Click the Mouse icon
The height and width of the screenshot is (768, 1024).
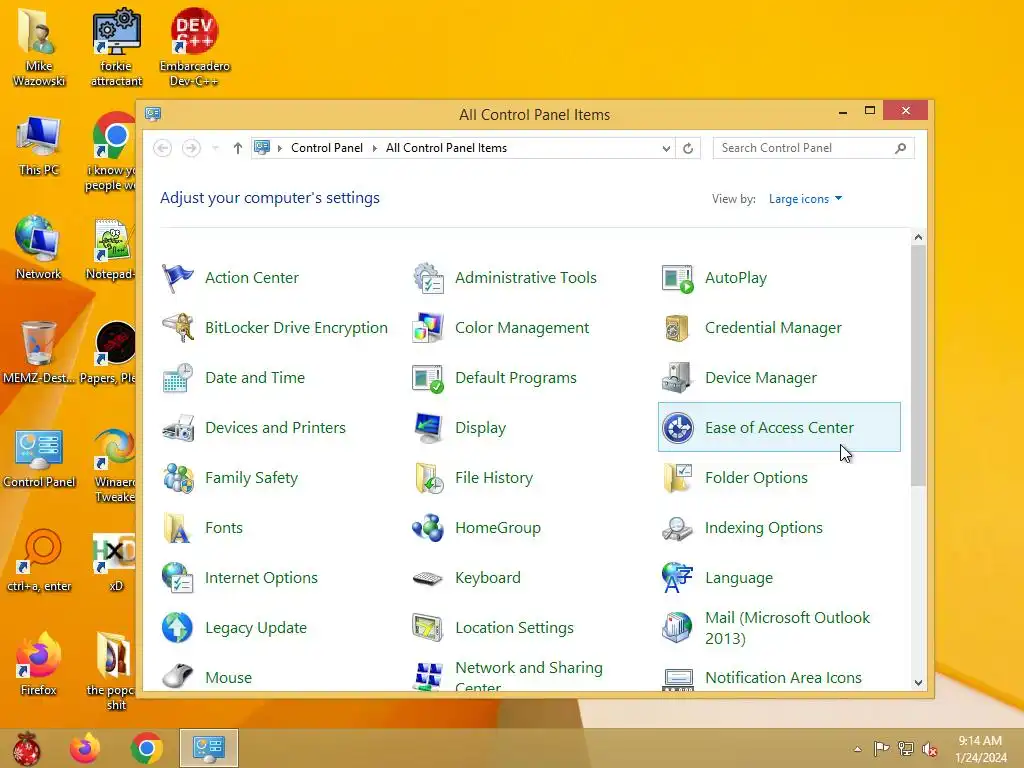(x=178, y=675)
